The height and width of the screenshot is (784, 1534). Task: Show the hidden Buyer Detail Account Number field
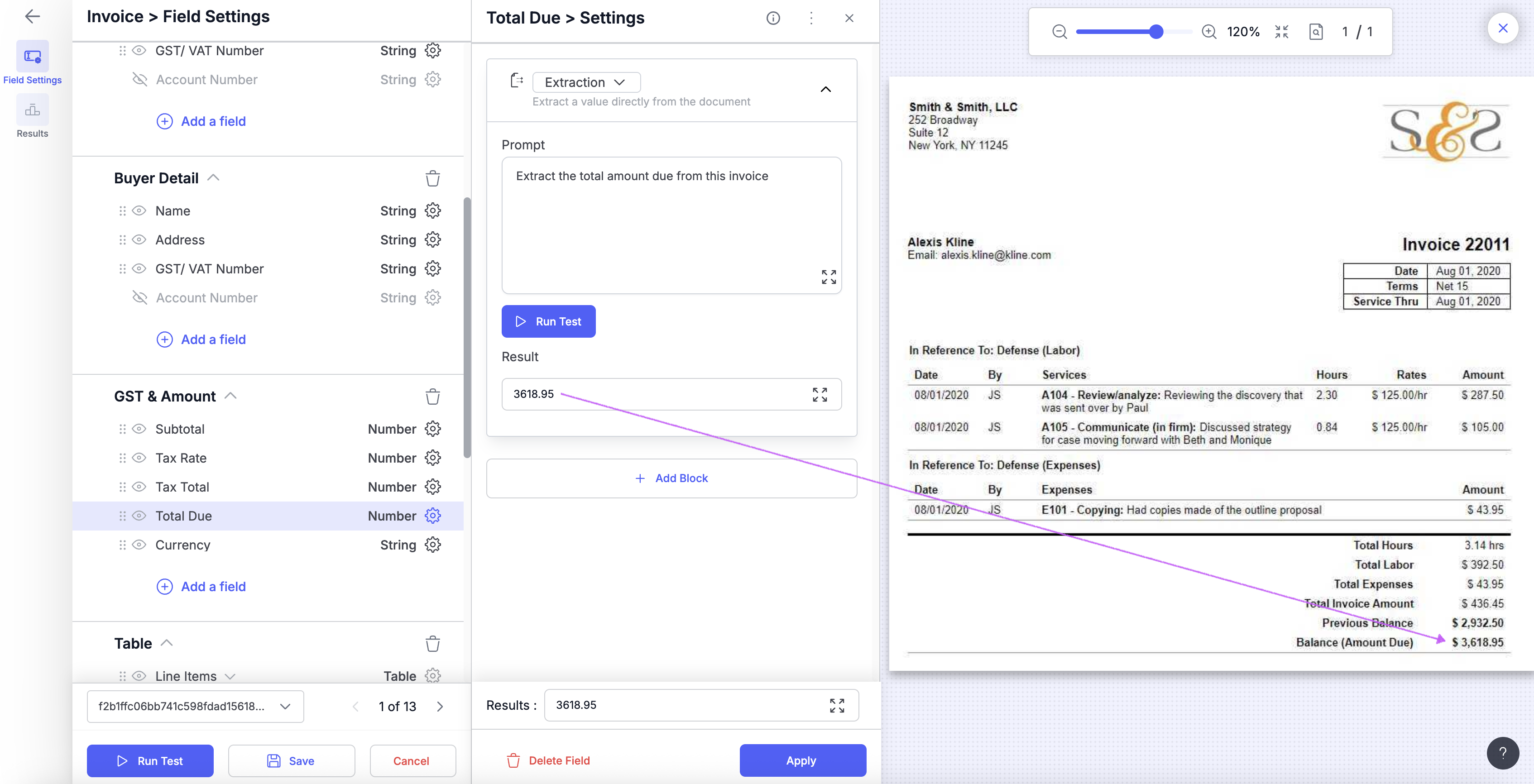[139, 298]
